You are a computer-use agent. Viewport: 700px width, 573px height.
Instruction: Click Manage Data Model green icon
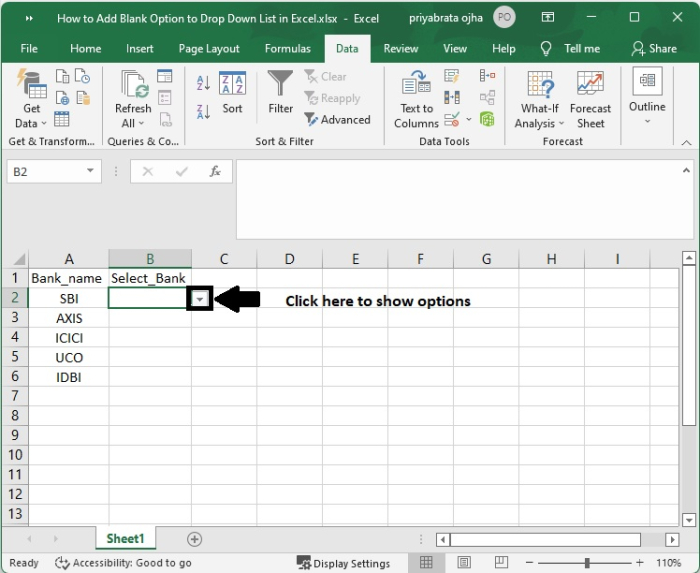coord(487,119)
